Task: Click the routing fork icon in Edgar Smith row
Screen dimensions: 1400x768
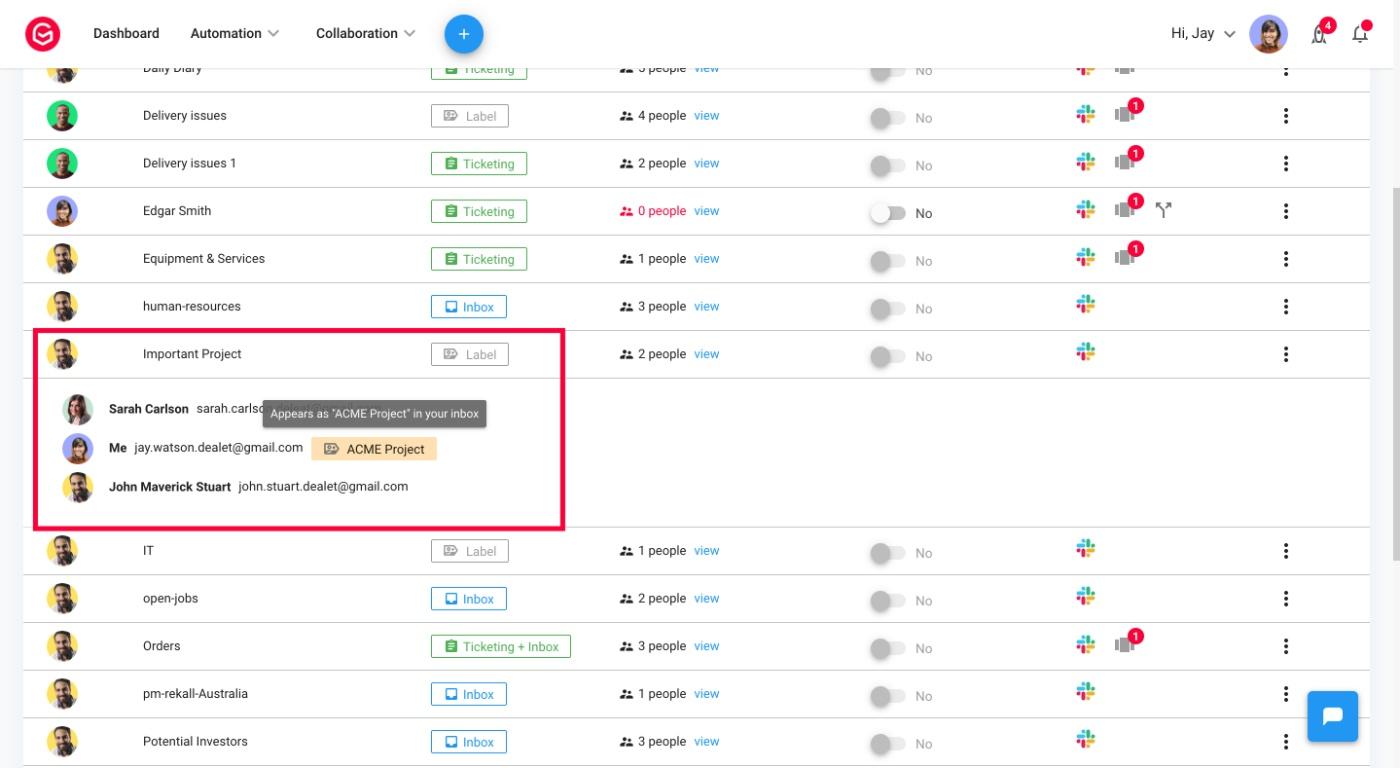Action: [1163, 210]
